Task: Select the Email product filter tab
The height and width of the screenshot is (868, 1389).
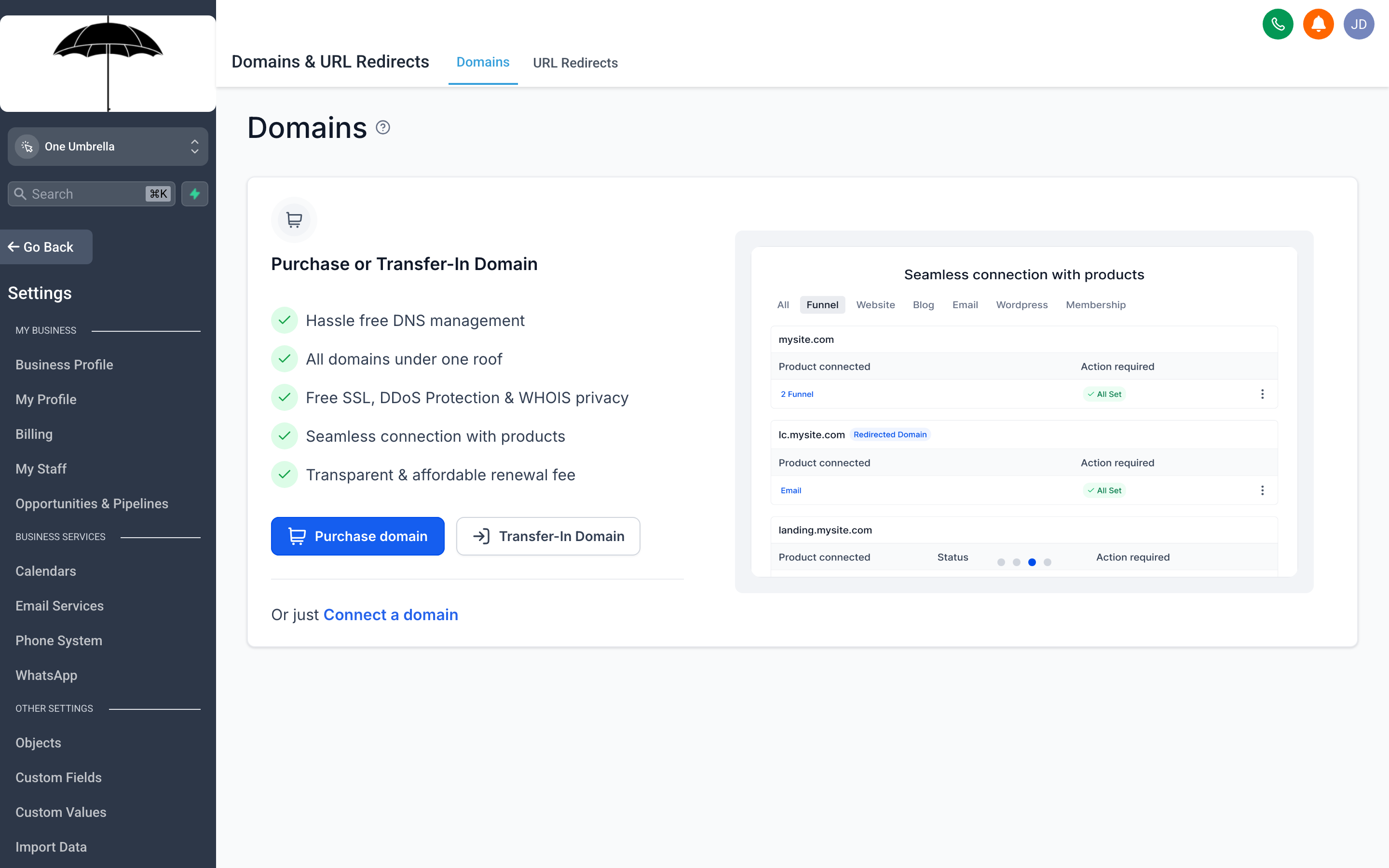Action: click(965, 305)
